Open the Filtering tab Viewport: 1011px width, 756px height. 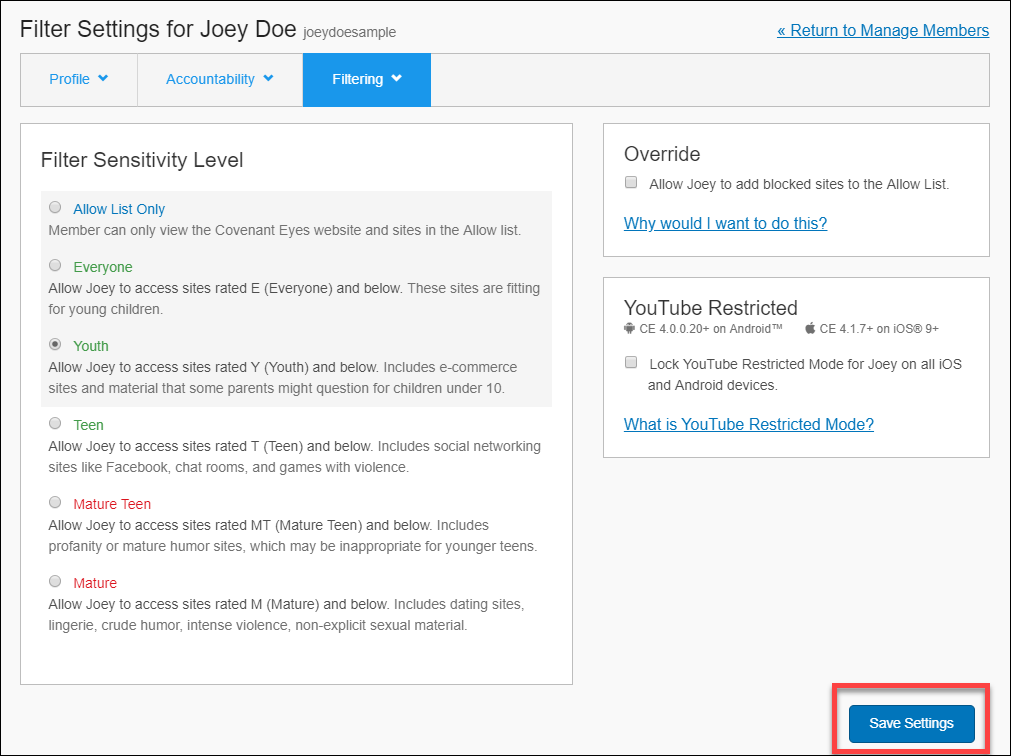367,80
